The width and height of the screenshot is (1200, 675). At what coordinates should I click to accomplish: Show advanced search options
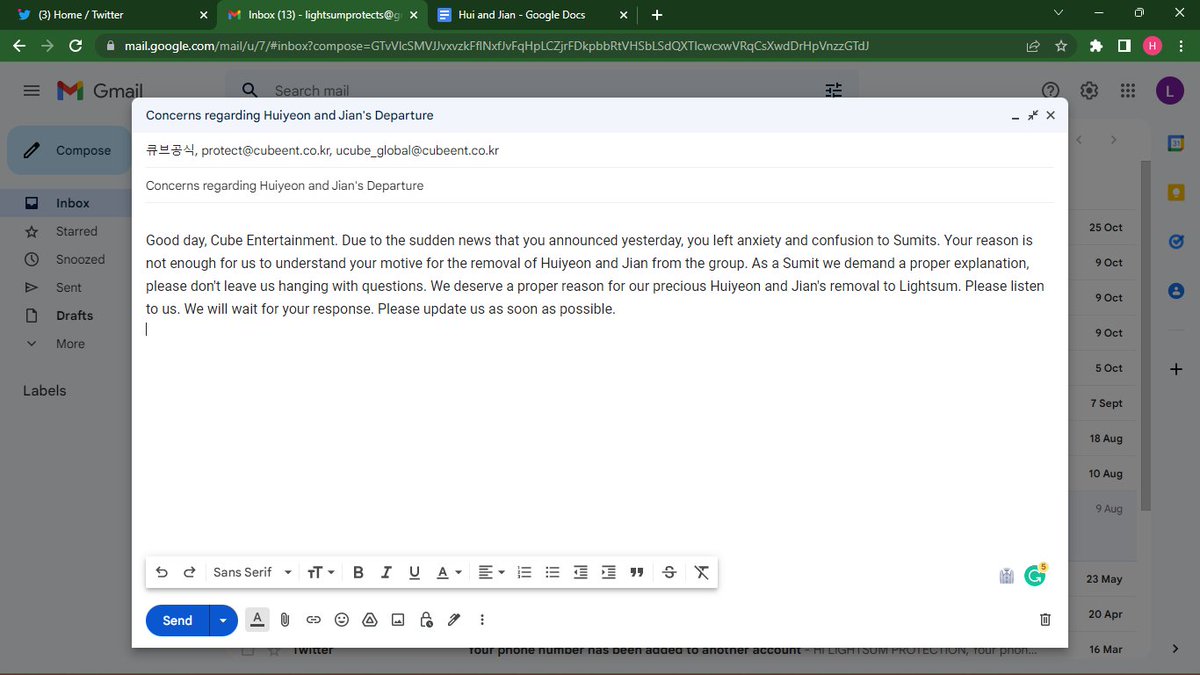[x=834, y=90]
